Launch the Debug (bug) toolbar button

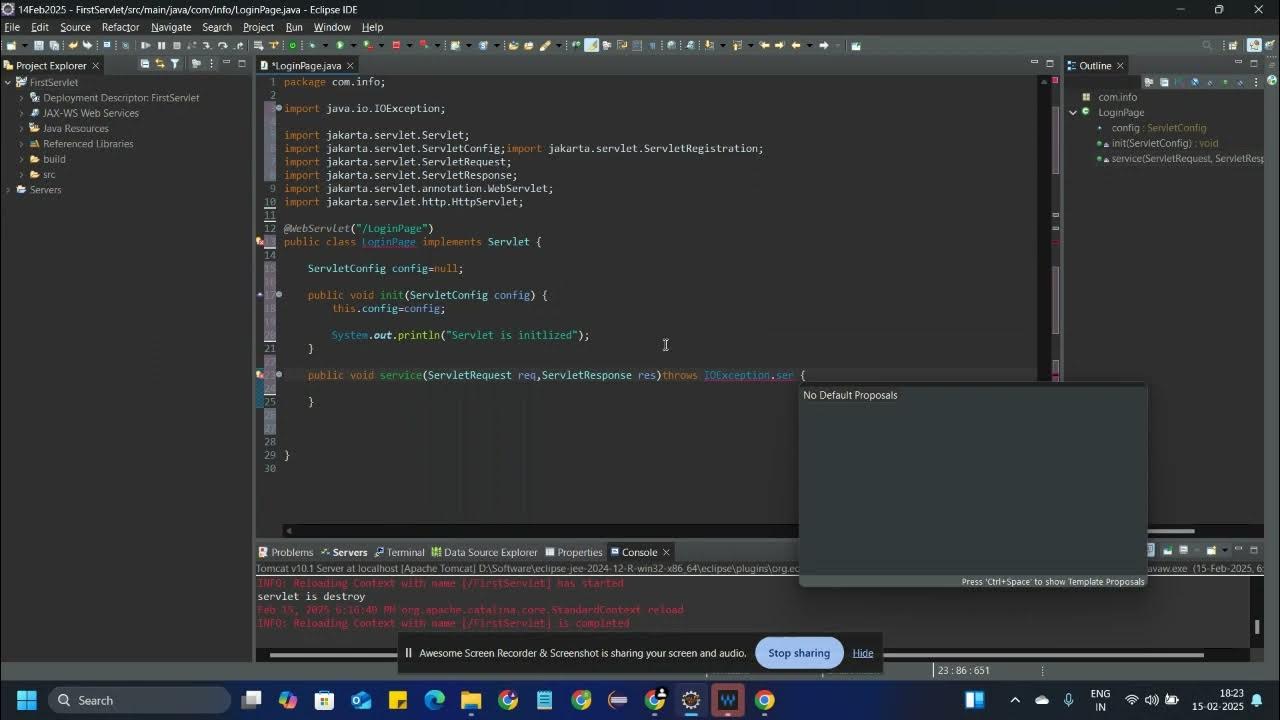[x=312, y=45]
